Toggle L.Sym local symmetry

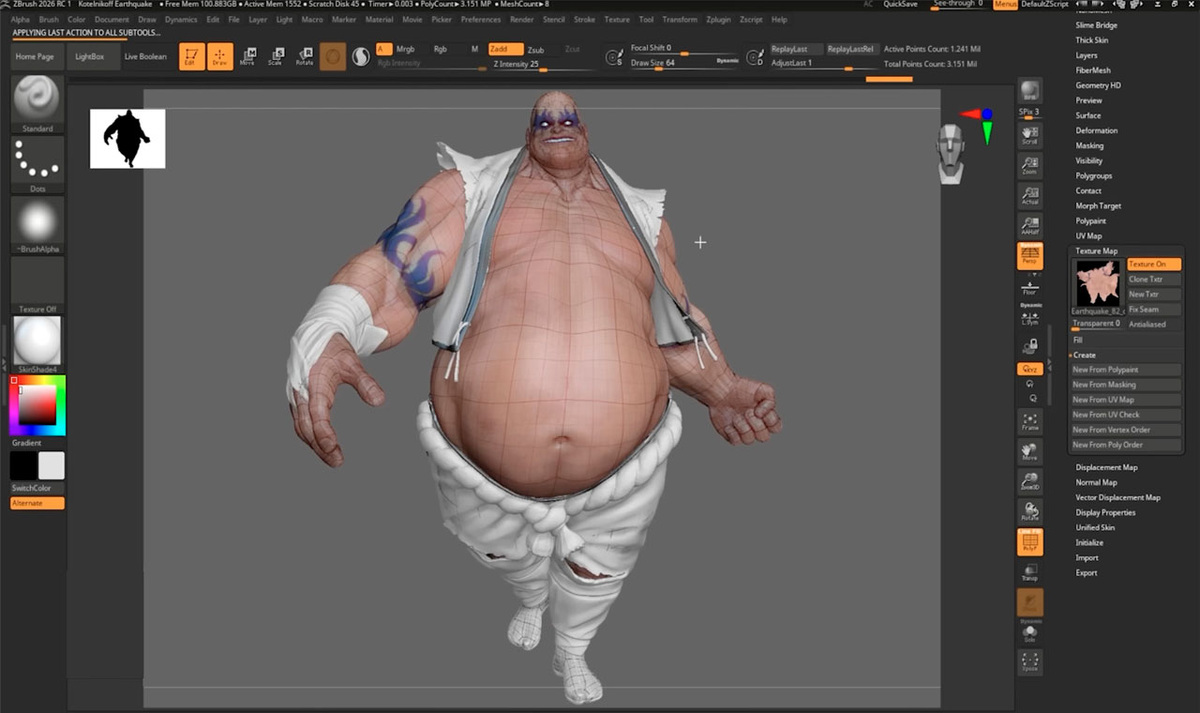click(x=1030, y=317)
